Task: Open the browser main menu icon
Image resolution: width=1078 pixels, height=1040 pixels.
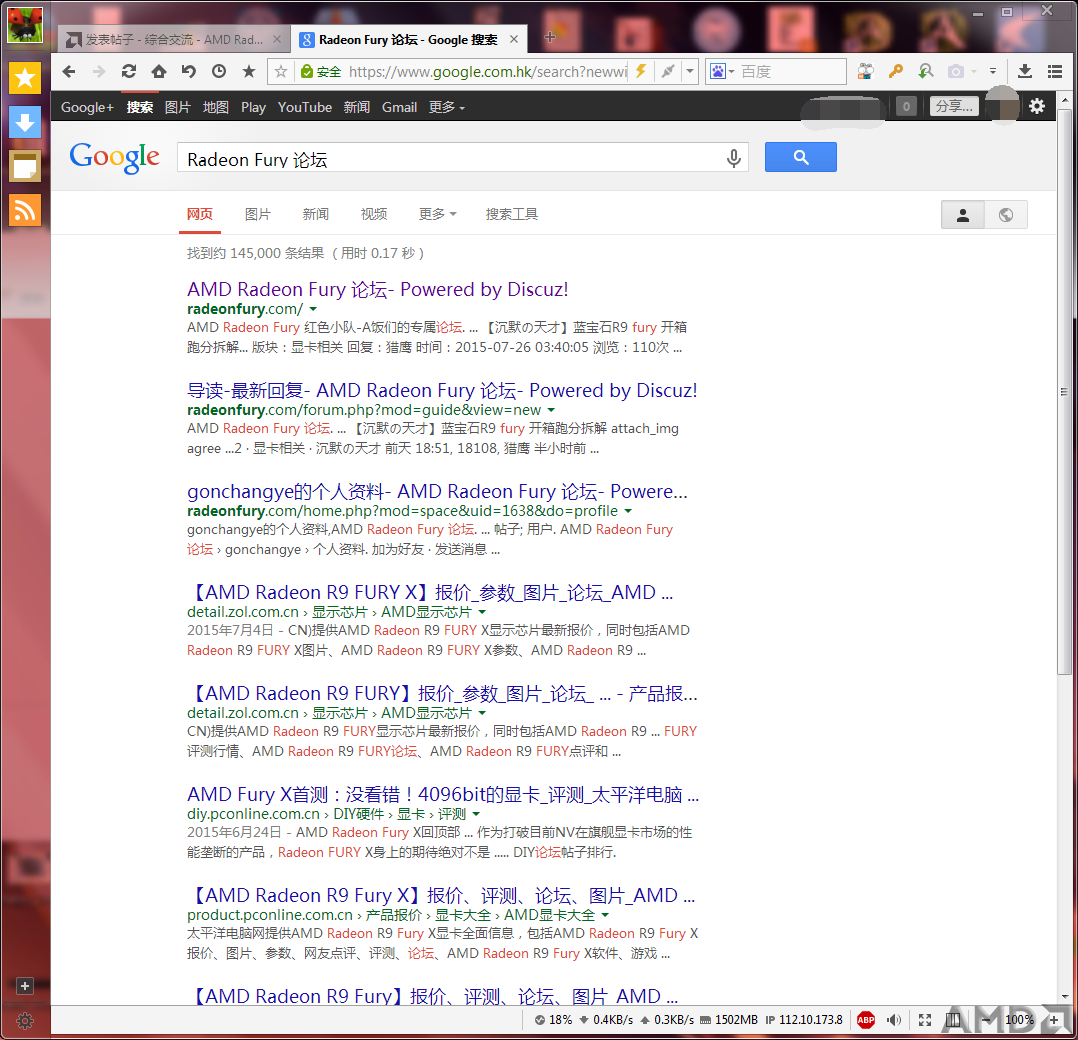Action: [1055, 71]
